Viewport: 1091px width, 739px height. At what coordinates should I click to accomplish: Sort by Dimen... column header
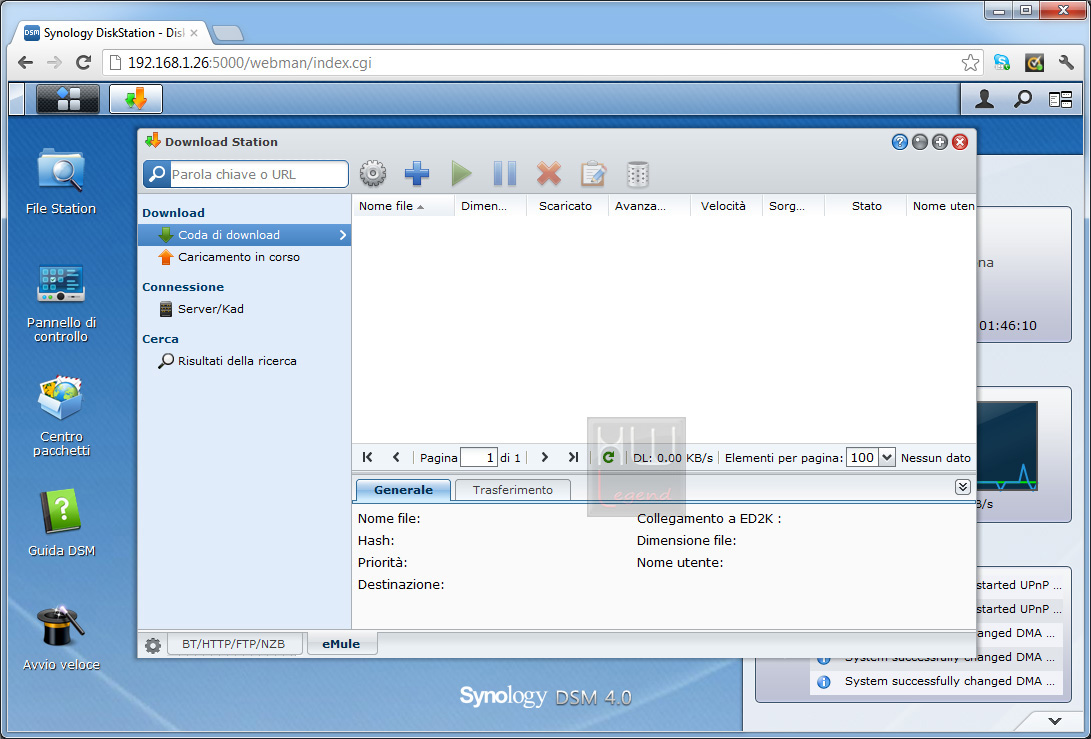[490, 206]
